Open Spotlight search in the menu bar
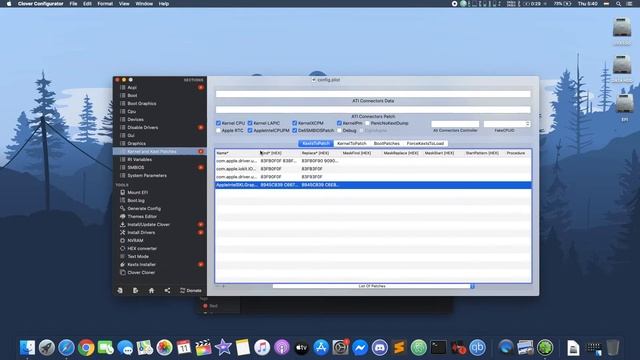This screenshot has height=360, width=640. pos(619,4)
